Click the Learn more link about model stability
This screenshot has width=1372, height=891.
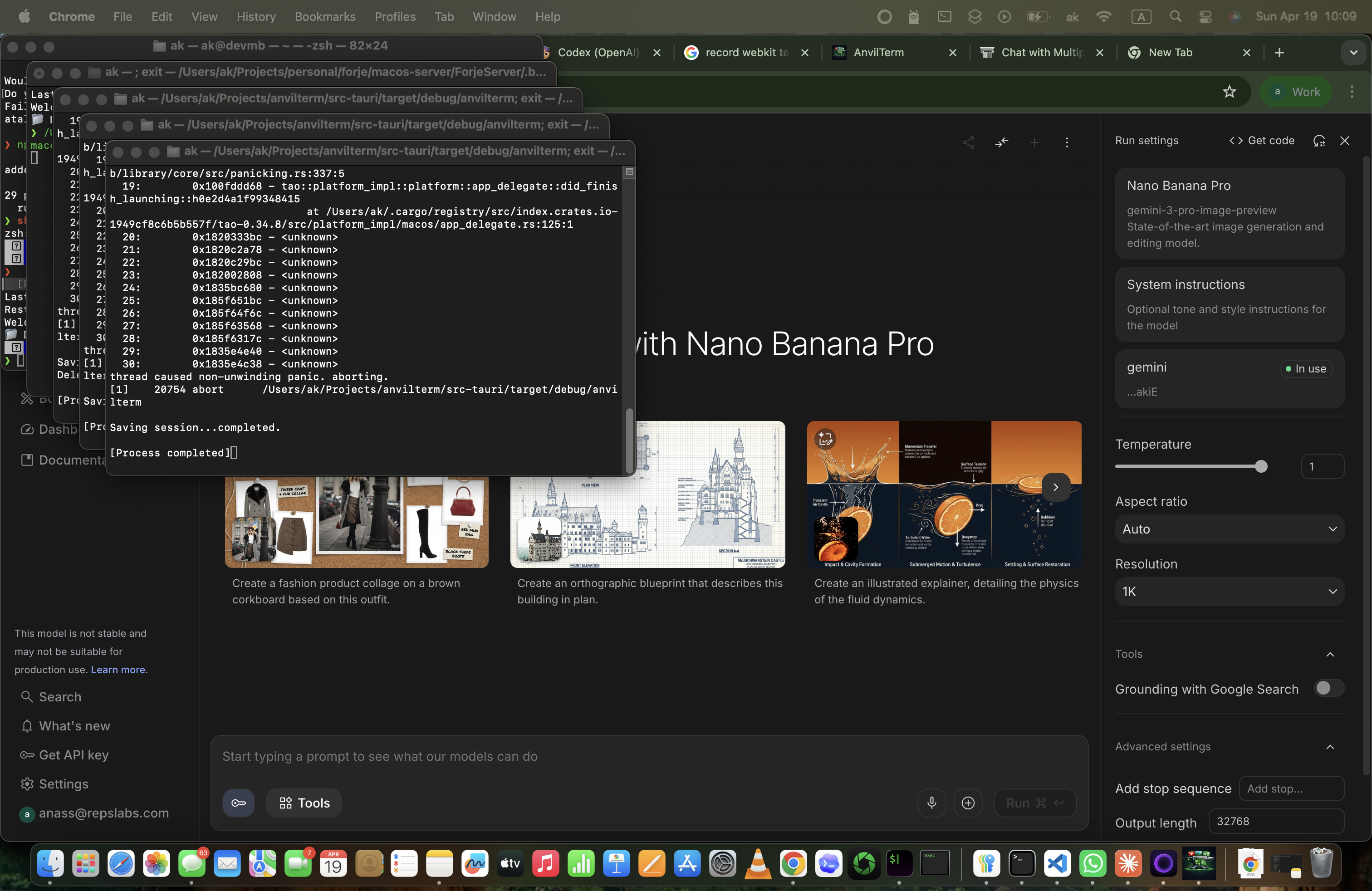pos(117,670)
